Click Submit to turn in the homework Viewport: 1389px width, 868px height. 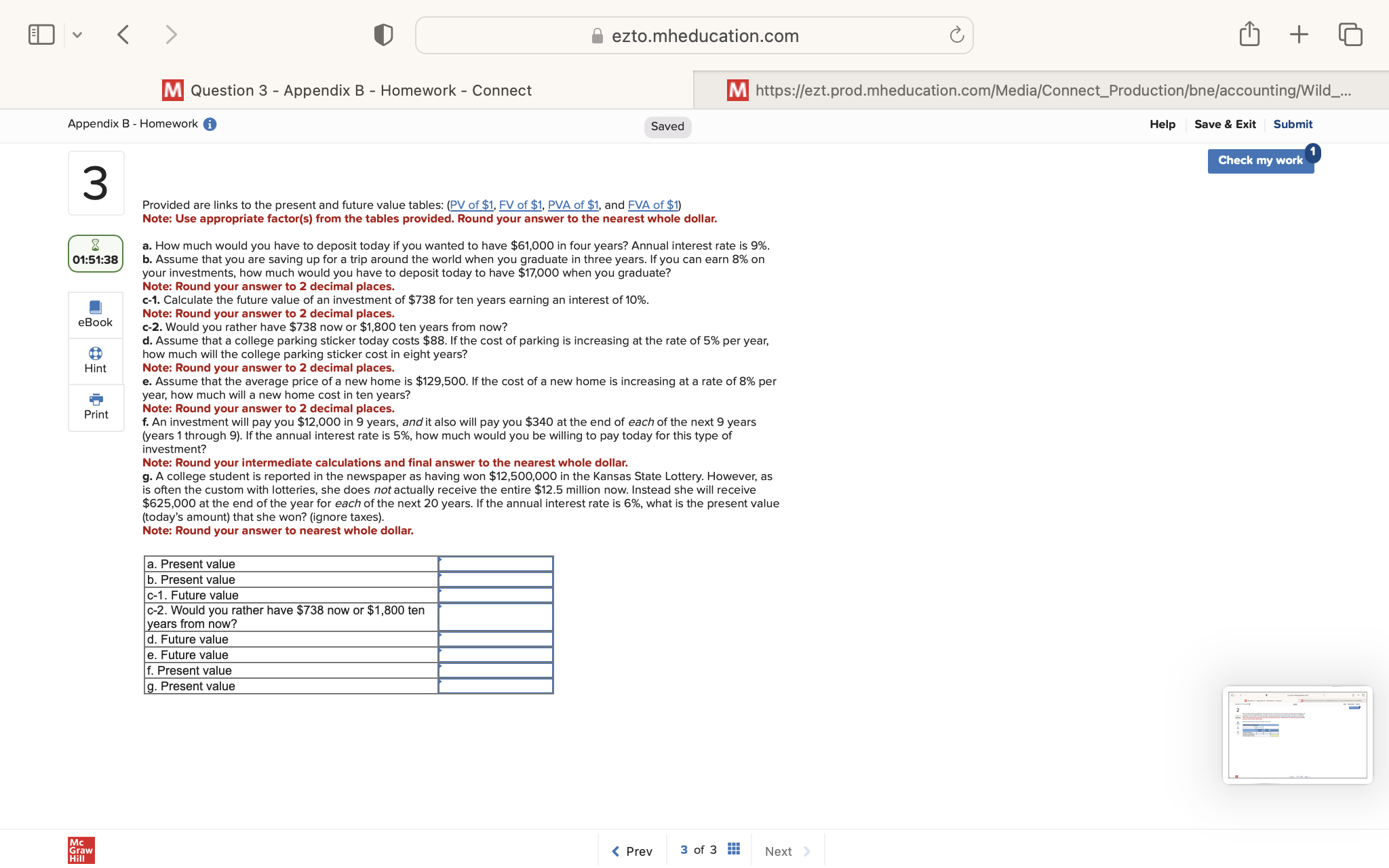pos(1292,123)
